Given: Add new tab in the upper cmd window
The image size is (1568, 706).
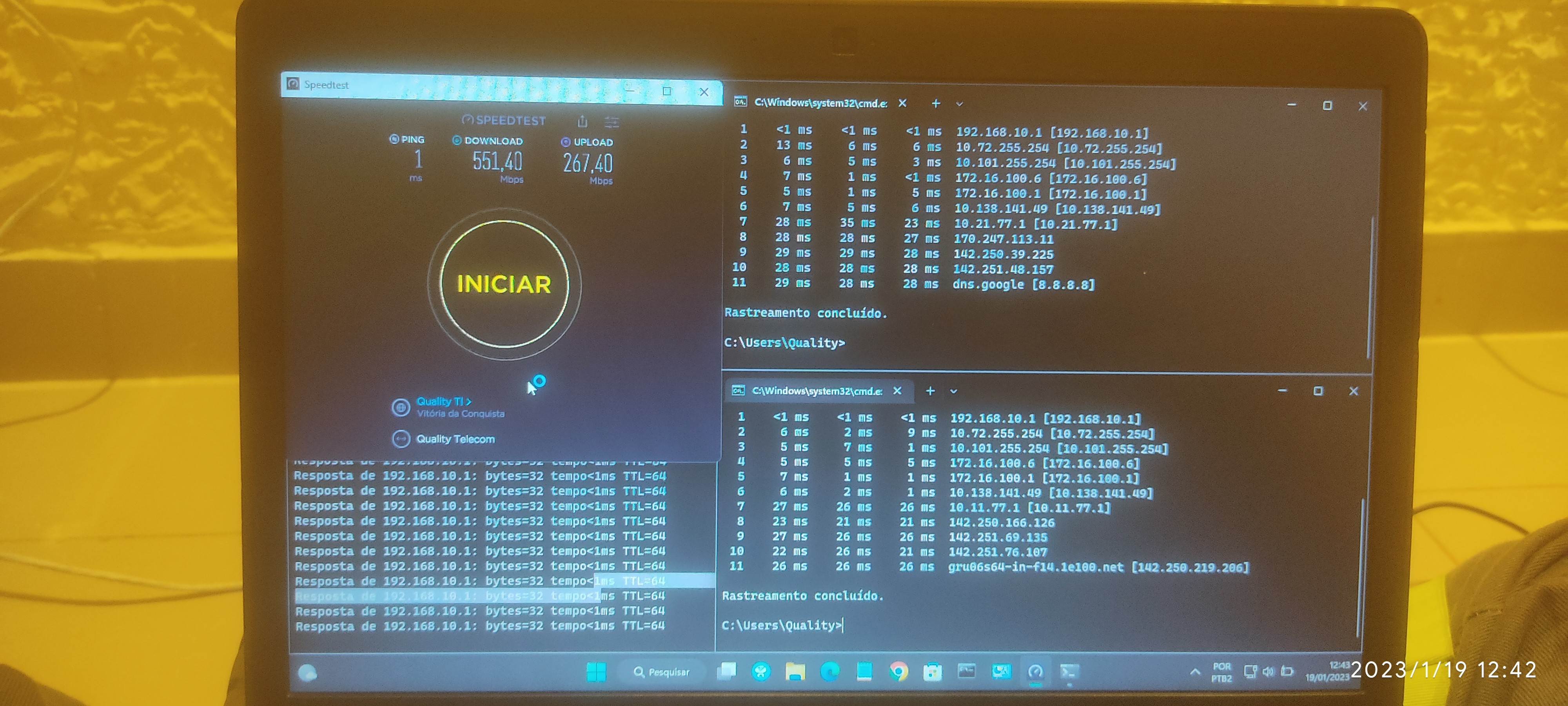Looking at the screenshot, I should (x=936, y=104).
